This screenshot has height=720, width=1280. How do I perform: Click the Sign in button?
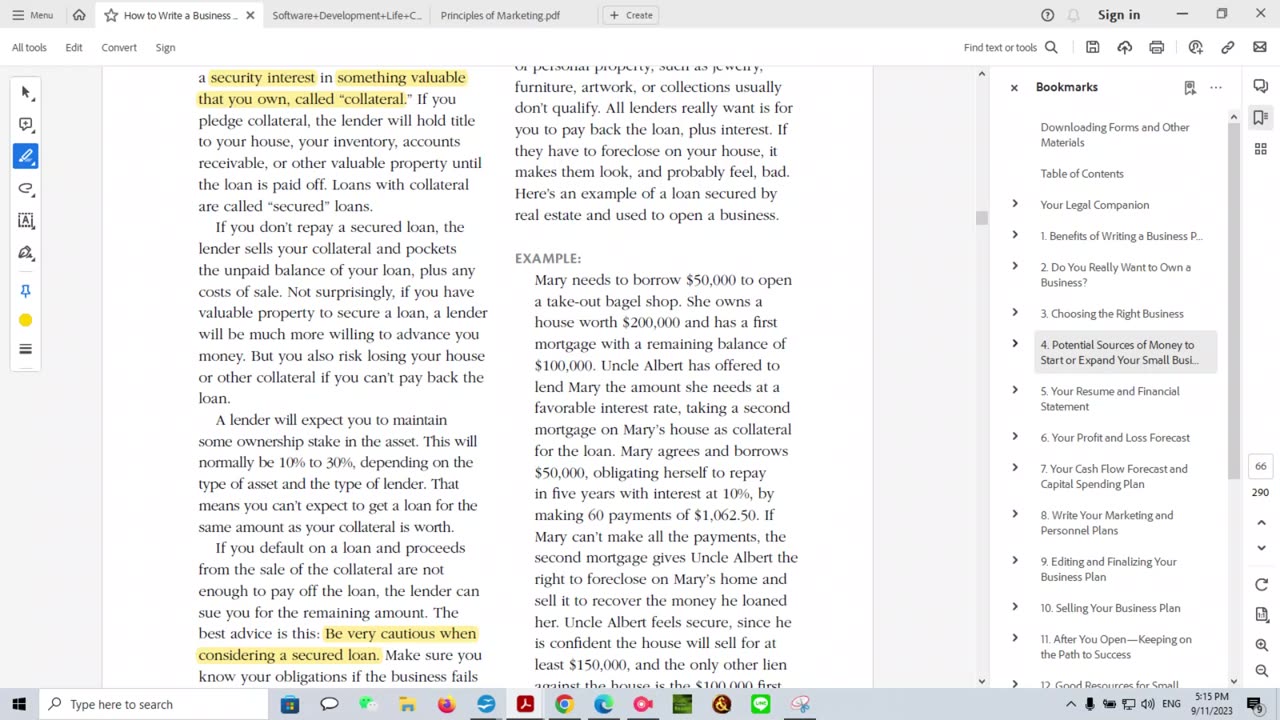(1119, 15)
